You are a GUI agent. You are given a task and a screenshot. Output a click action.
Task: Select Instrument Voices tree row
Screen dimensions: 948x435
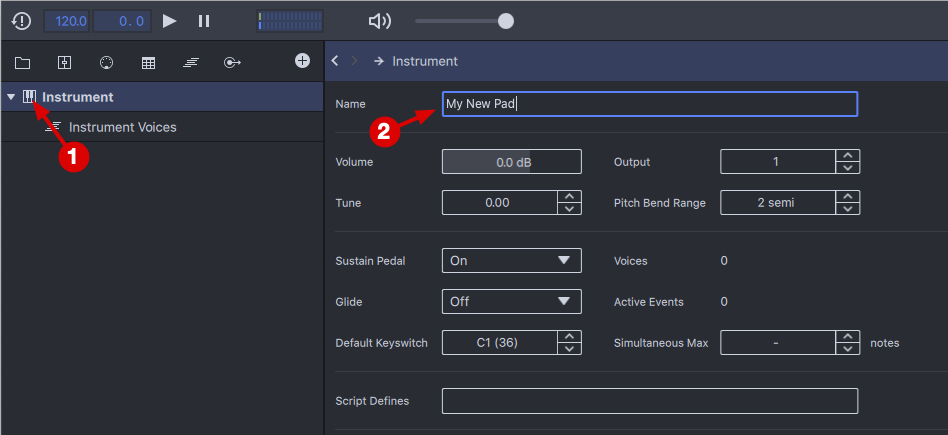coord(162,127)
